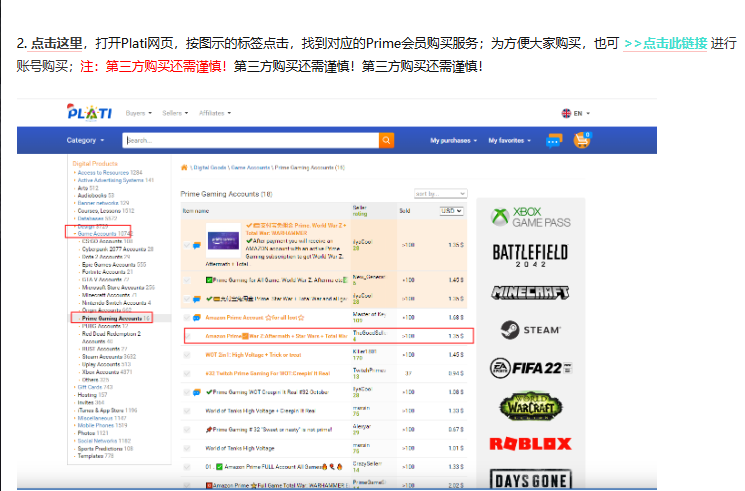Tick checkbox for first Prime World War Z item
This screenshot has height=491, width=745.
(x=187, y=245)
